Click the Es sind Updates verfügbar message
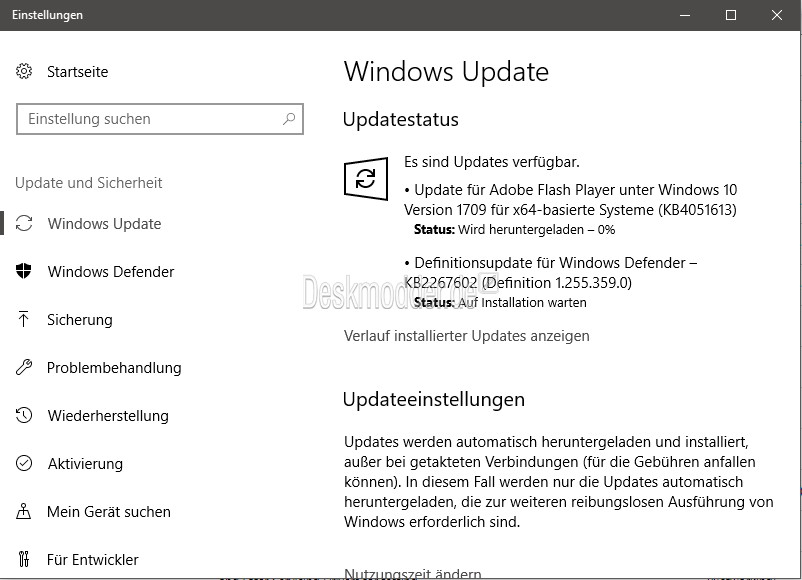The width and height of the screenshot is (802, 580). click(x=492, y=162)
